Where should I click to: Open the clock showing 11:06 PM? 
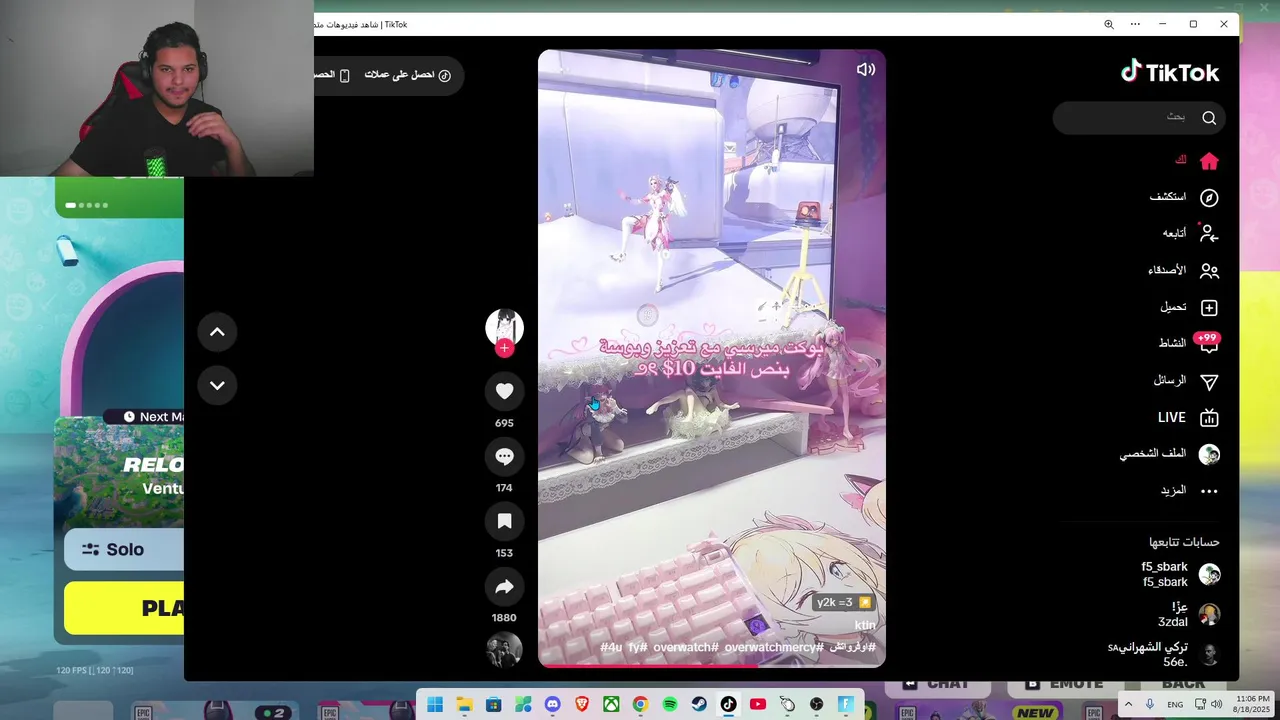point(1253,704)
